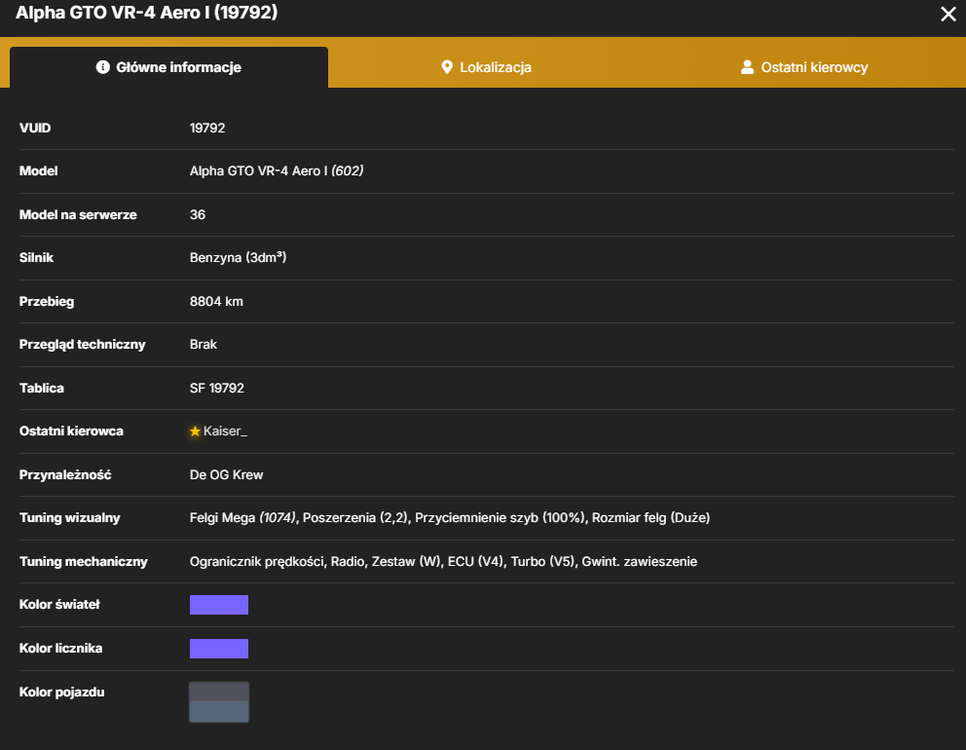Viewport: 966px width, 750px height.
Task: Click the mileage value 8804 km
Action: [x=216, y=301]
